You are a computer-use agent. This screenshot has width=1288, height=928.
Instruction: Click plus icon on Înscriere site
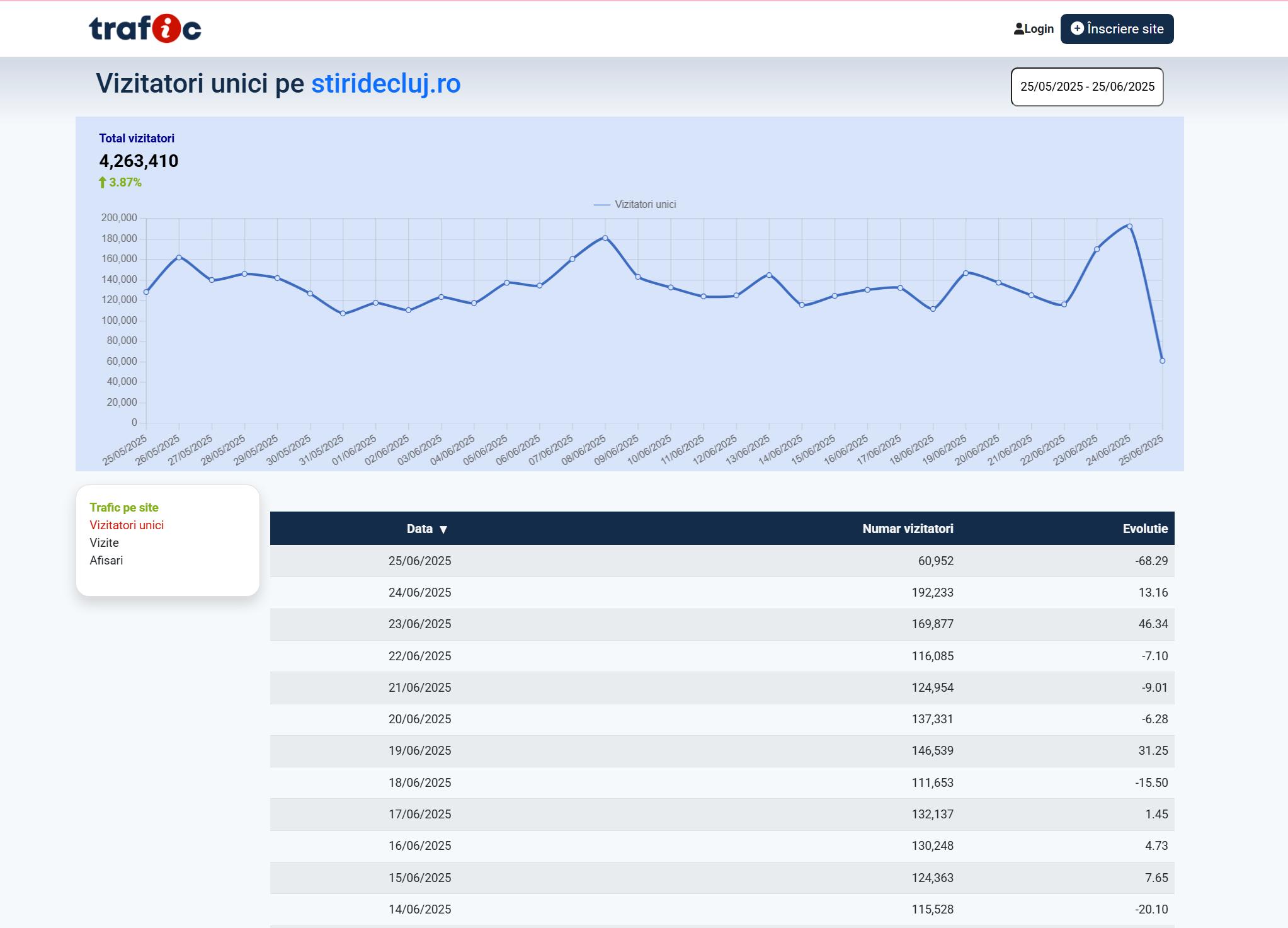1077,28
